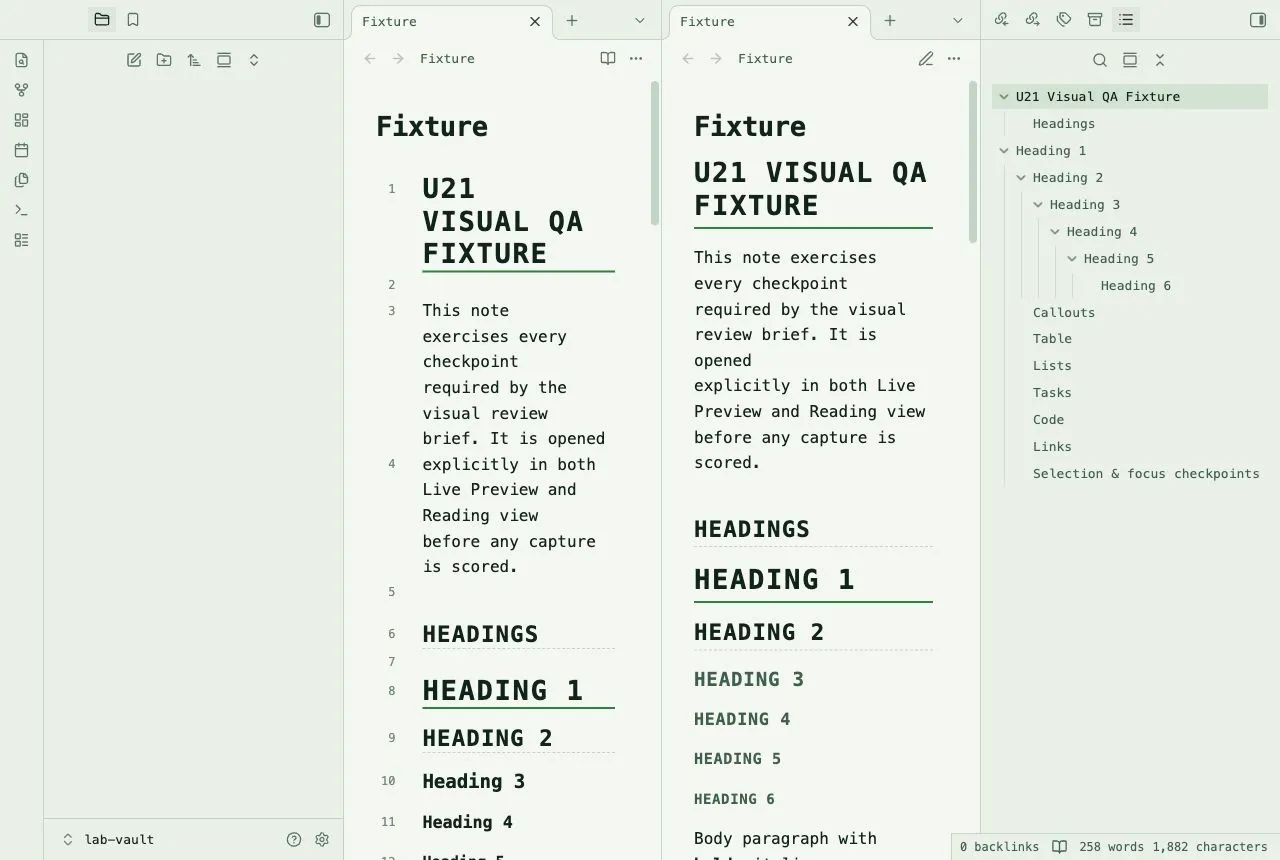Create a new canvas from the ribbon

tap(22, 120)
